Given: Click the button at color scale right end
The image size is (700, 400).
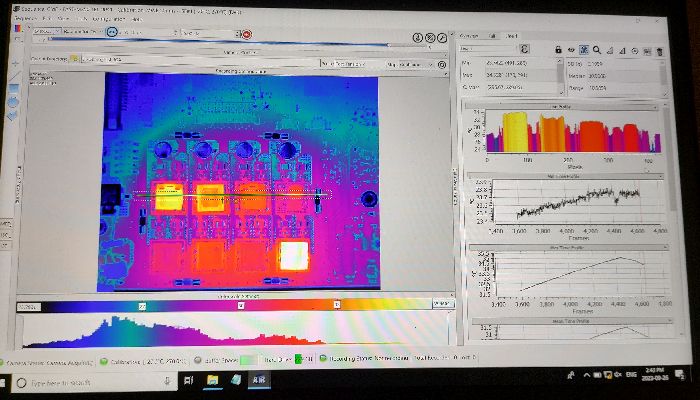Looking at the screenshot, I should point(442,304).
